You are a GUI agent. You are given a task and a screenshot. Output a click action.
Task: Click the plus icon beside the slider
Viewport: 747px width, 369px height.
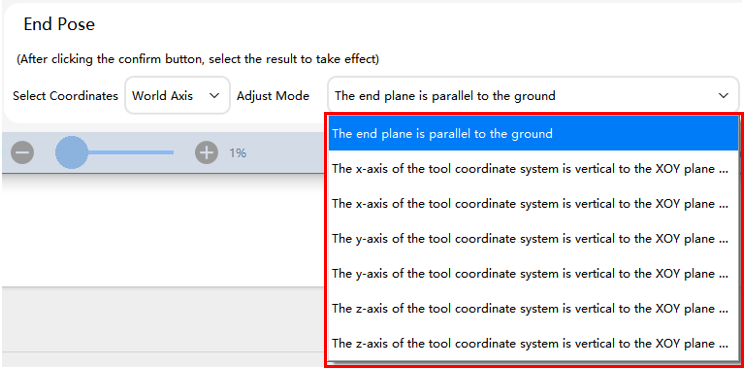pos(206,153)
